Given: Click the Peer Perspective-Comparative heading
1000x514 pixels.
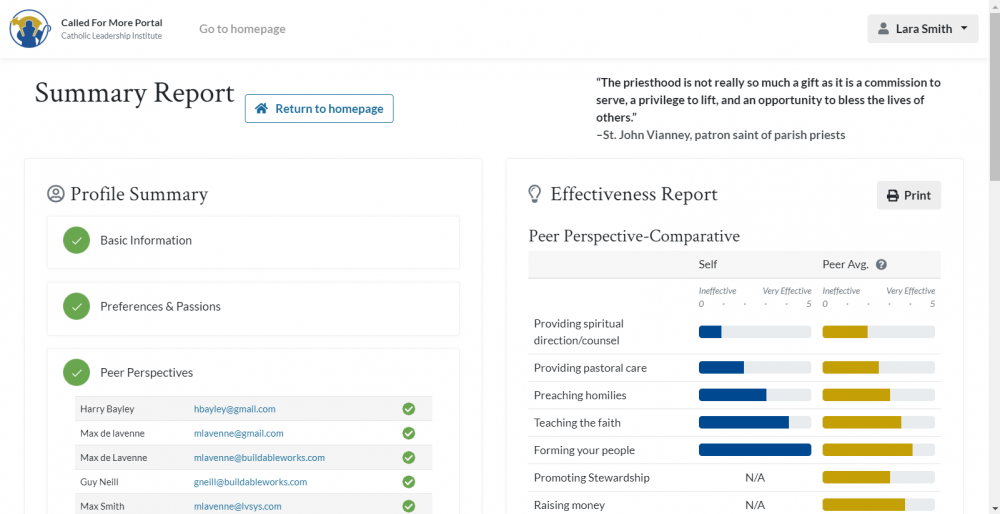Looking at the screenshot, I should point(634,237).
